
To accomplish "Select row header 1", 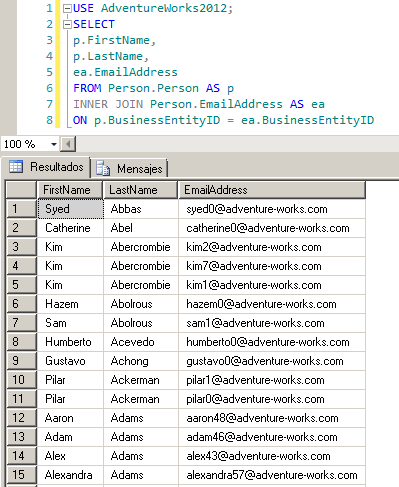I will pyautogui.click(x=21, y=209).
